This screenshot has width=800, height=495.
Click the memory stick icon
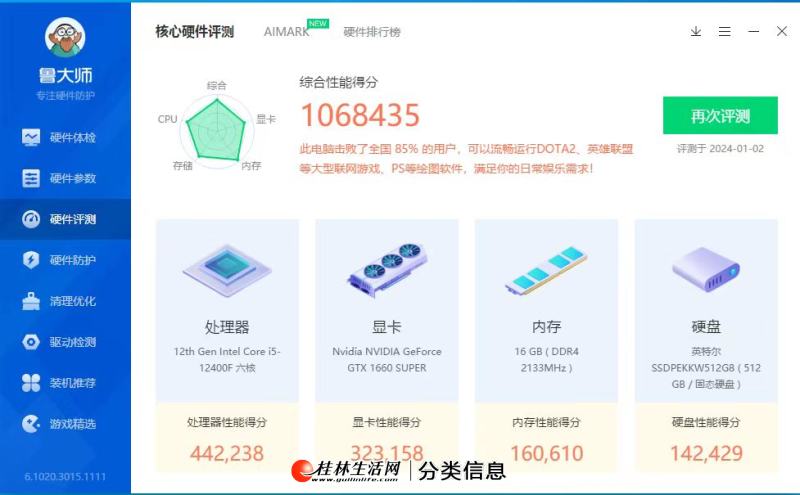point(546,270)
